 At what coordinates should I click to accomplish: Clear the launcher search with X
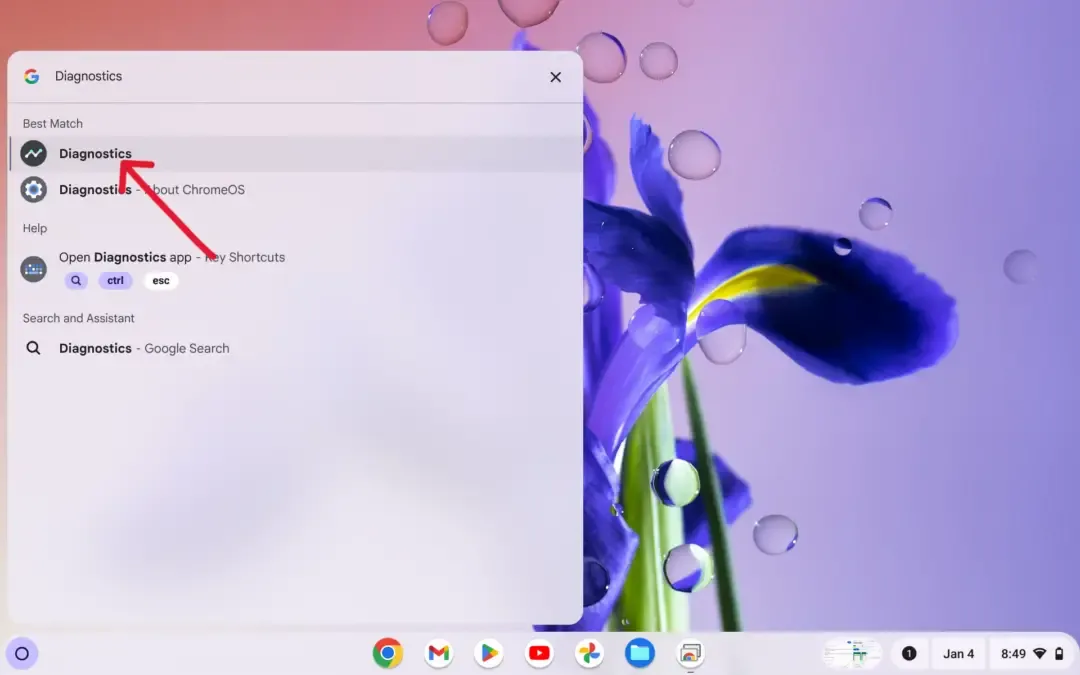(x=555, y=77)
